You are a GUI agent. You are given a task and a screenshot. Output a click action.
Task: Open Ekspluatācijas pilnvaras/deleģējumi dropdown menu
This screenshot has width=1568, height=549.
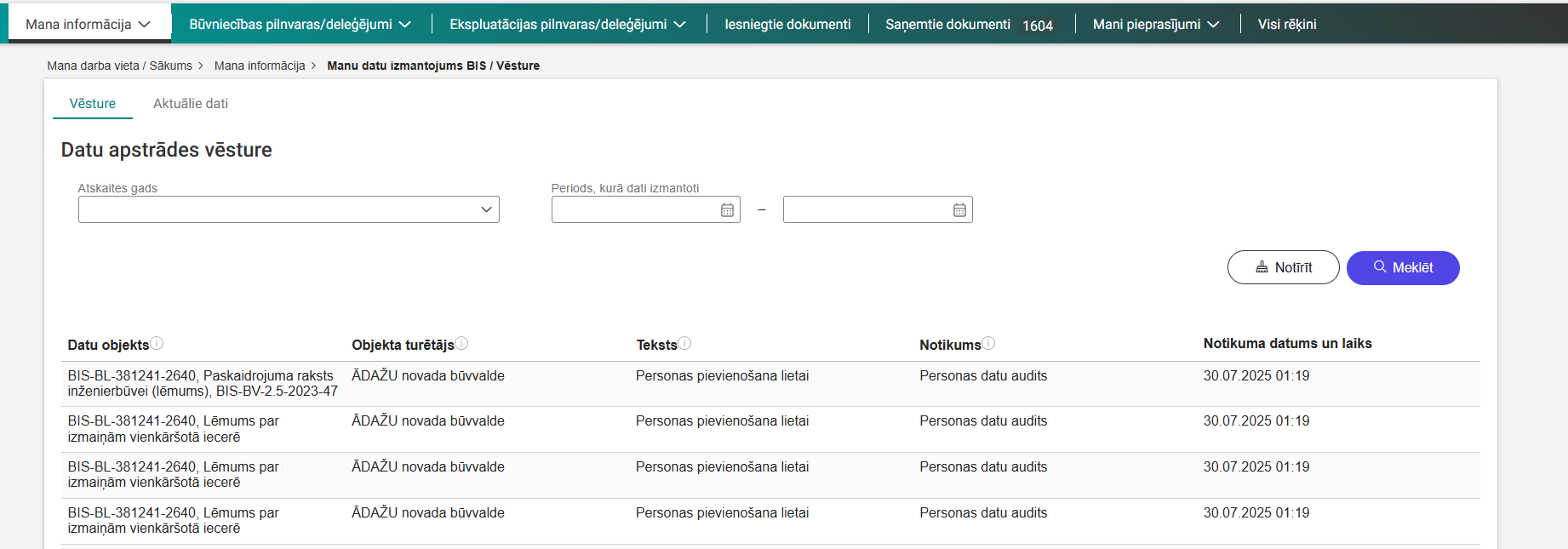pos(568,24)
